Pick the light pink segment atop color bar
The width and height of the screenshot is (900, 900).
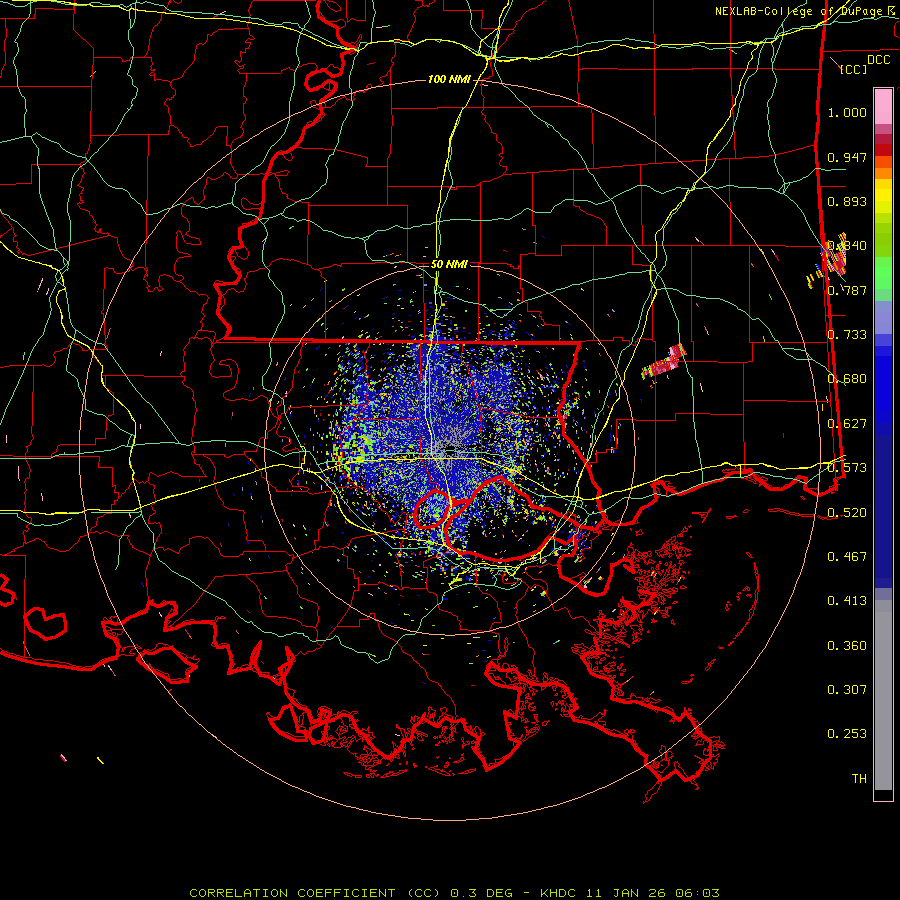(883, 106)
